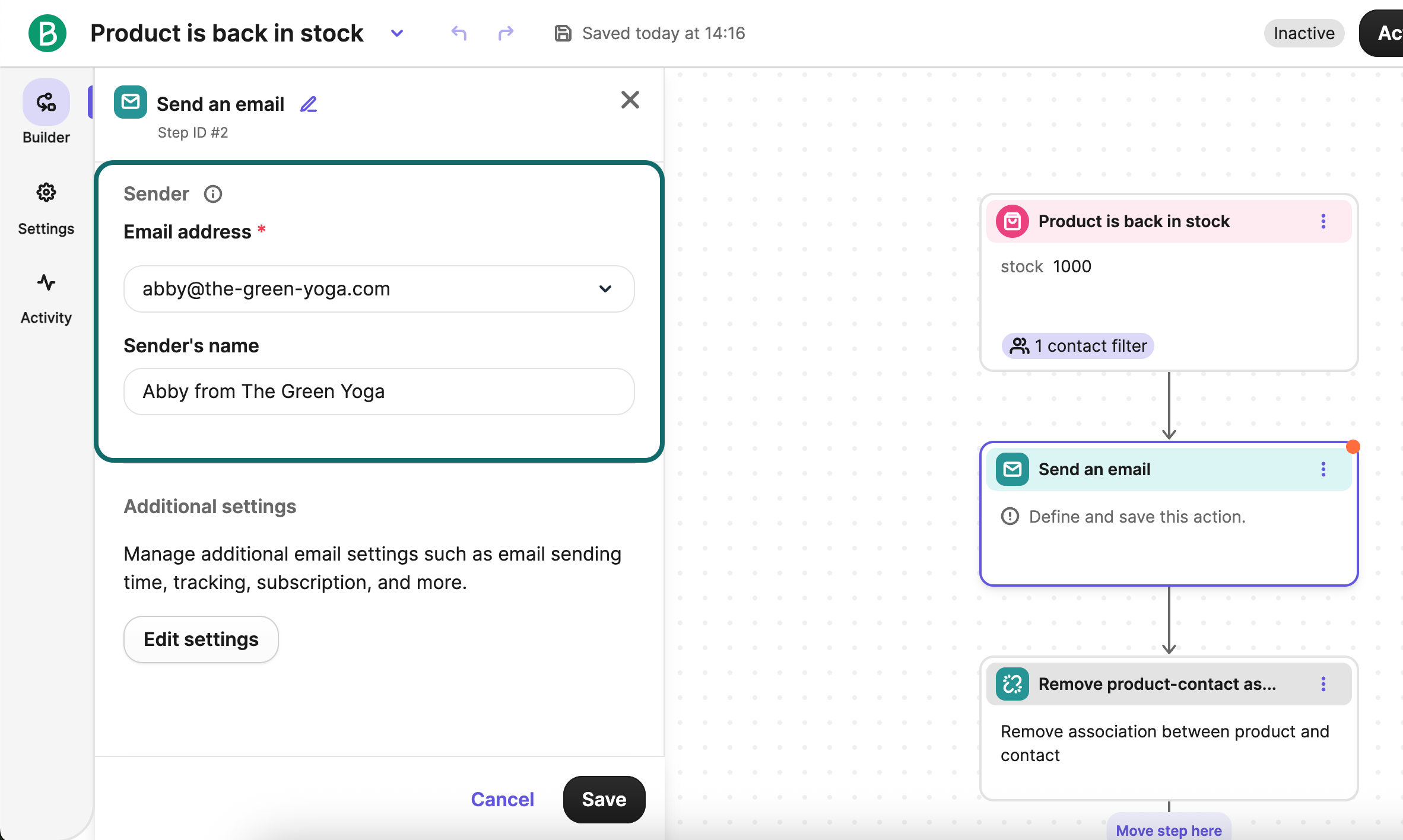Click the Edit settings button
Viewport: 1403px width, 840px height.
click(201, 639)
